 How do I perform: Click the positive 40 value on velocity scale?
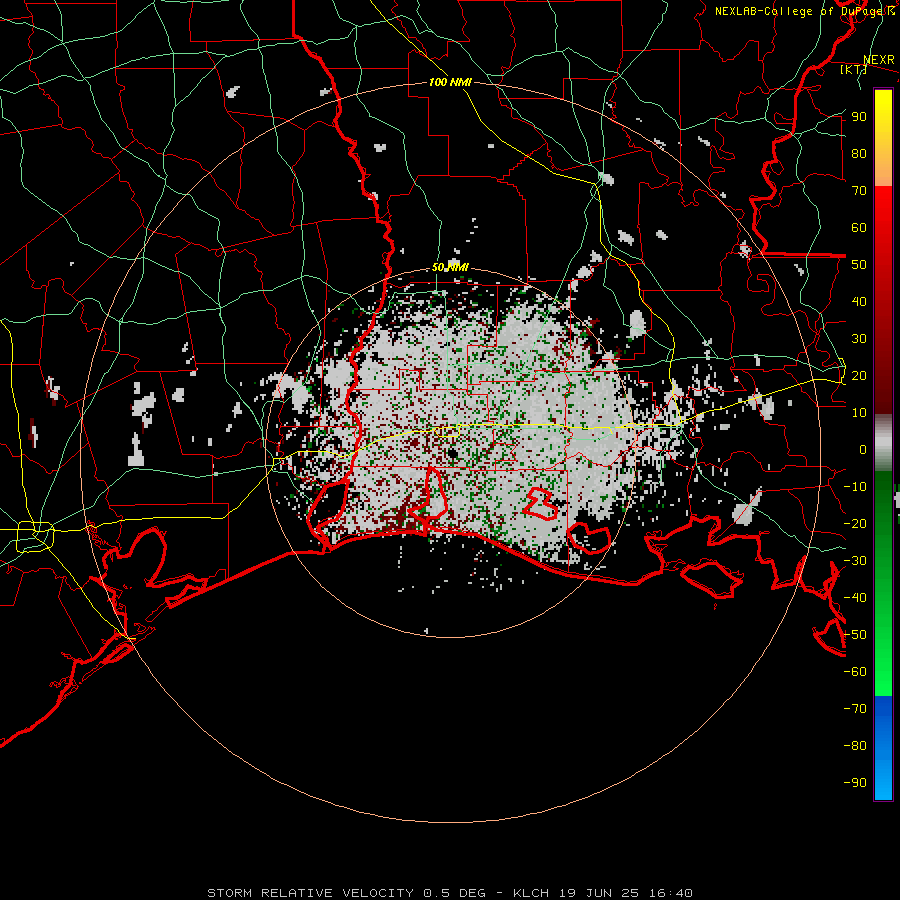(x=859, y=301)
